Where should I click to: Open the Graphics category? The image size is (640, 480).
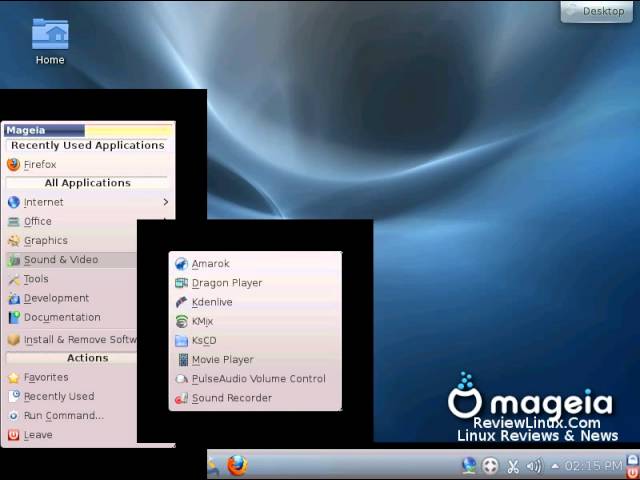[71, 240]
